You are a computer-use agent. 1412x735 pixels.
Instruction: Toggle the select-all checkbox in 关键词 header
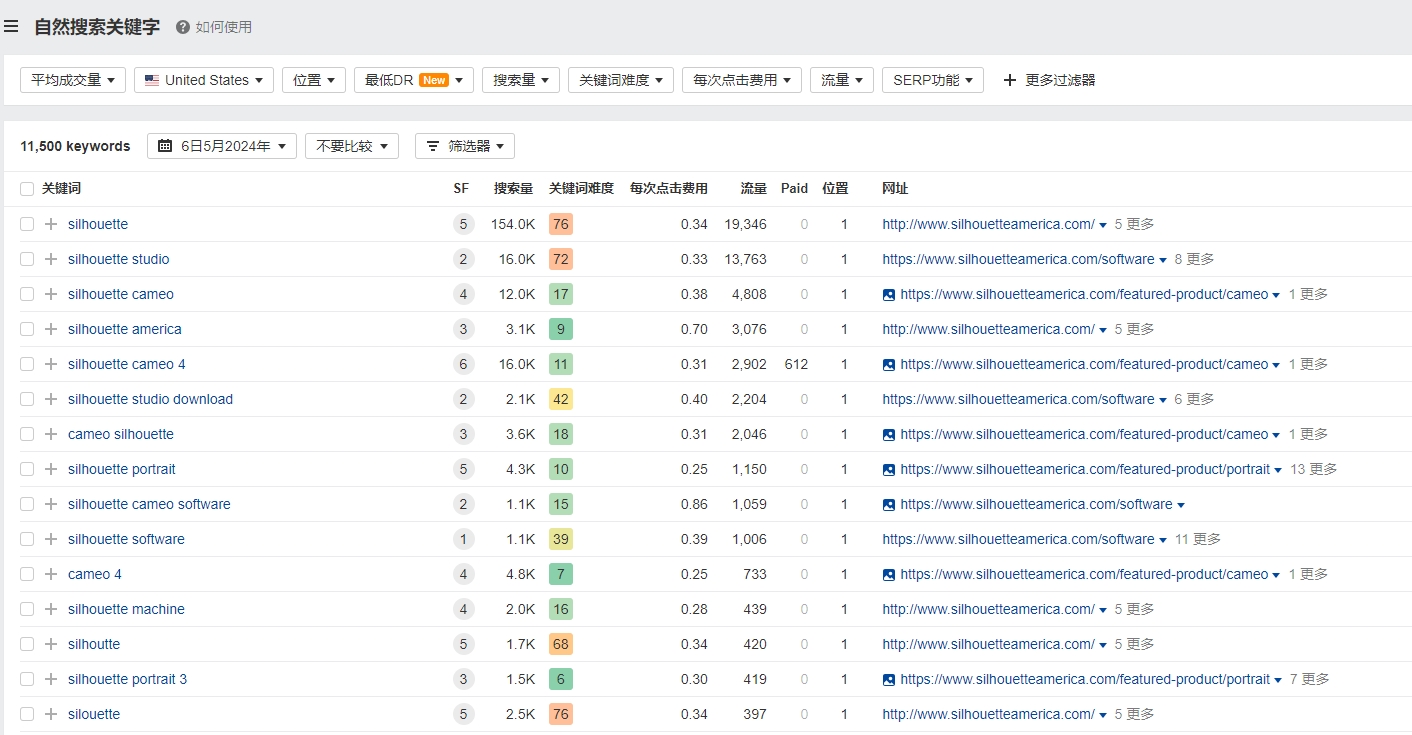coord(27,188)
